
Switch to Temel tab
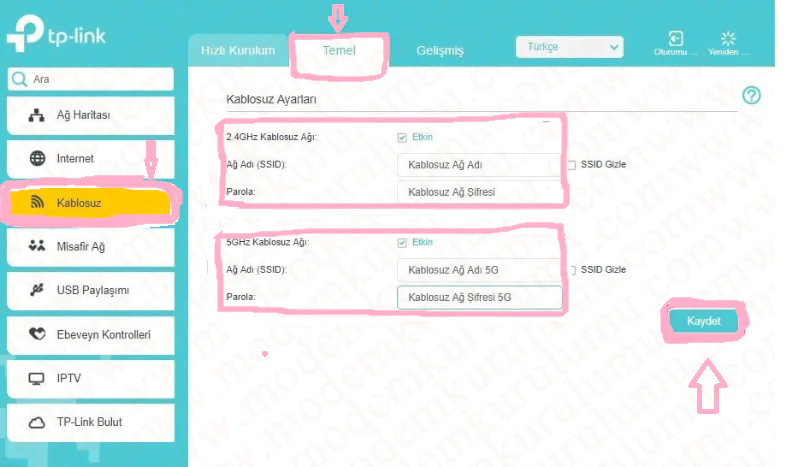pos(339,50)
